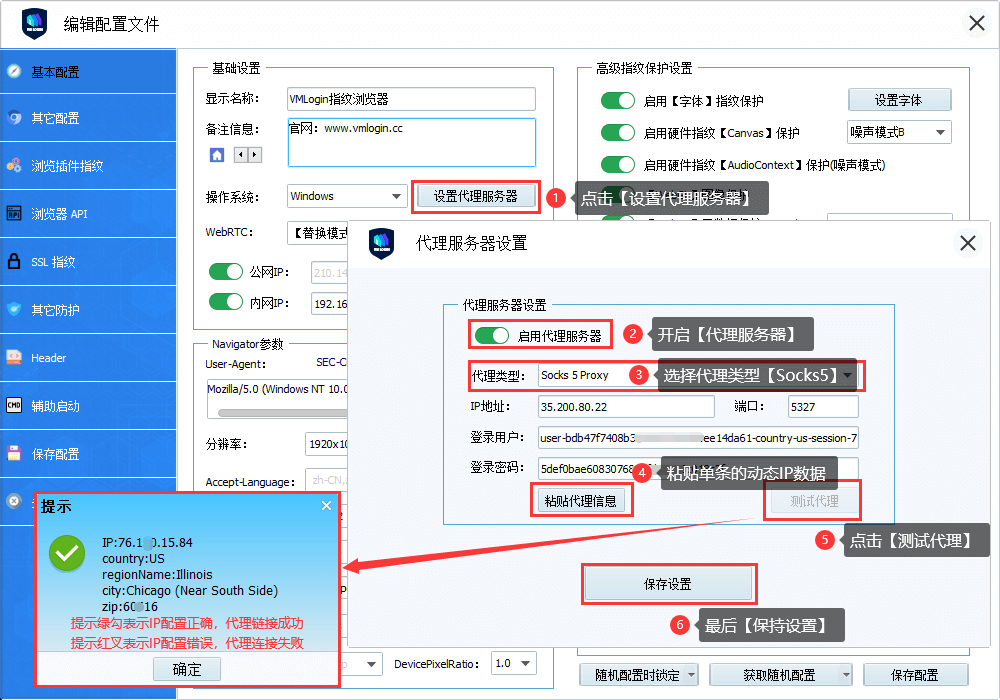Open the 操作系统 Windows dropdown
The height and width of the screenshot is (700, 1000).
[347, 196]
